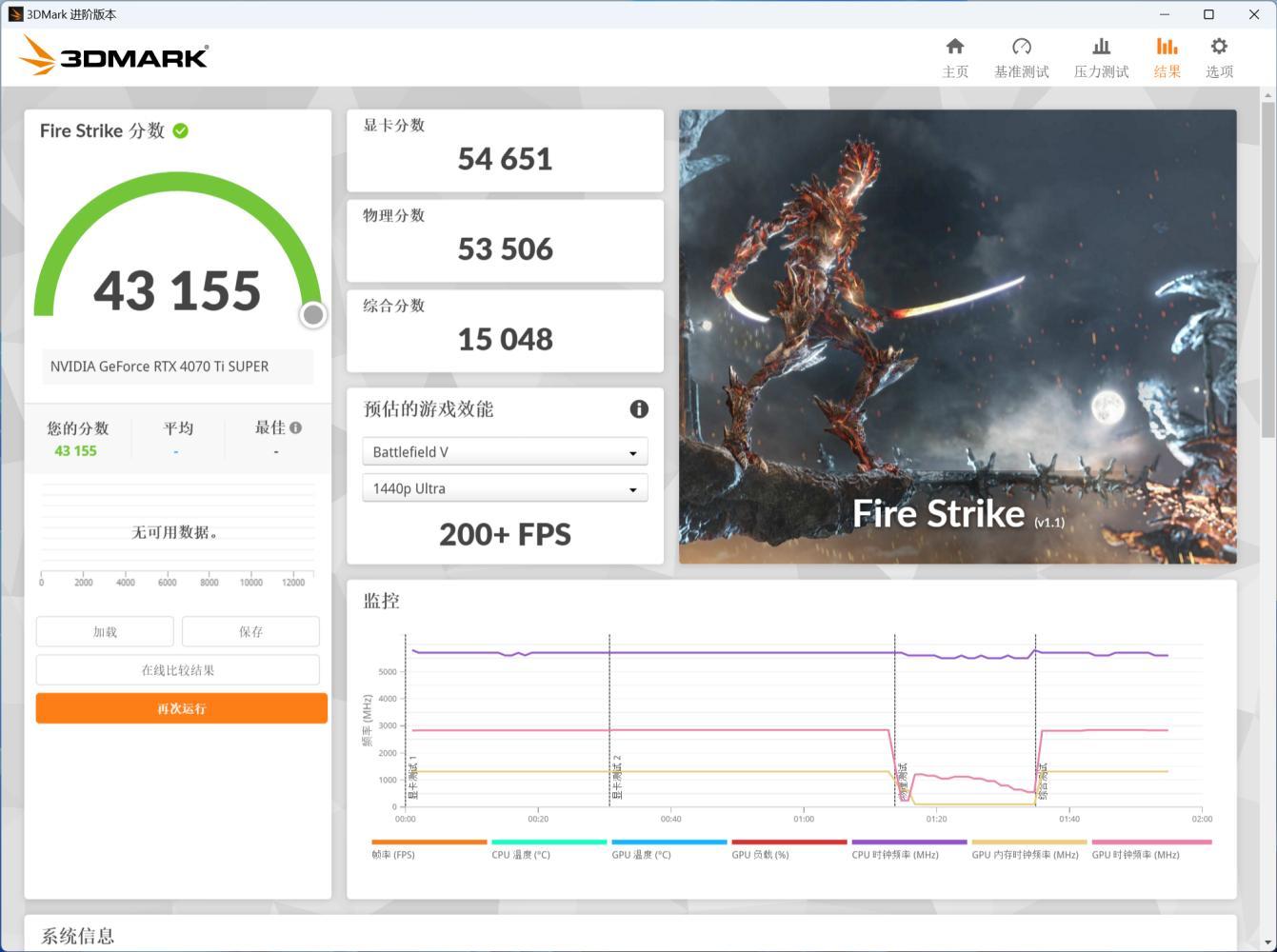This screenshot has width=1277, height=952.
Task: Toggle the GPU 温度 legend swatch
Action: pyautogui.click(x=669, y=842)
